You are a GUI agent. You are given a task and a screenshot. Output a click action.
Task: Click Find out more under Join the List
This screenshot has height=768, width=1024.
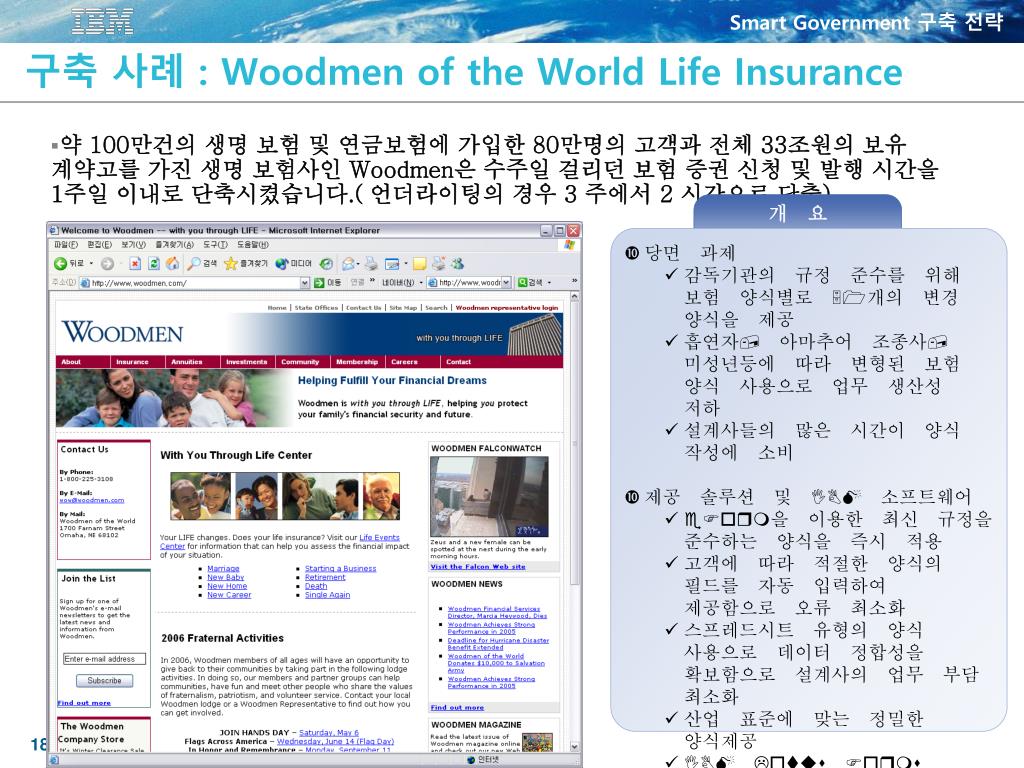click(x=84, y=703)
